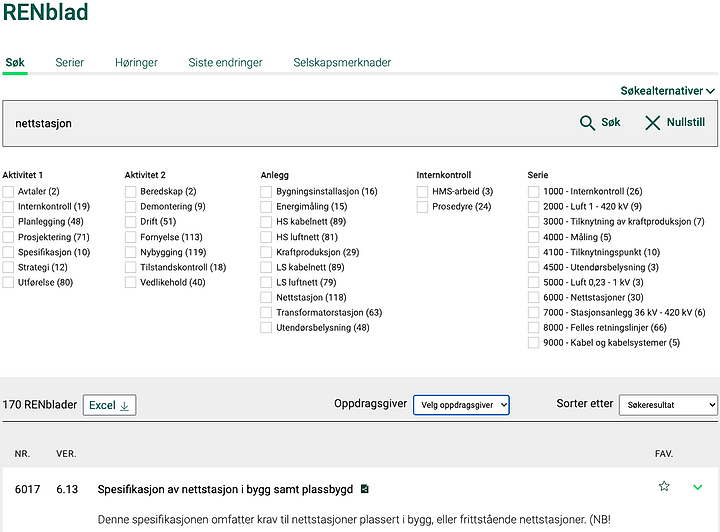Image resolution: width=720 pixels, height=532 pixels.
Task: Click the magnifying glass search icon
Action: pos(587,123)
